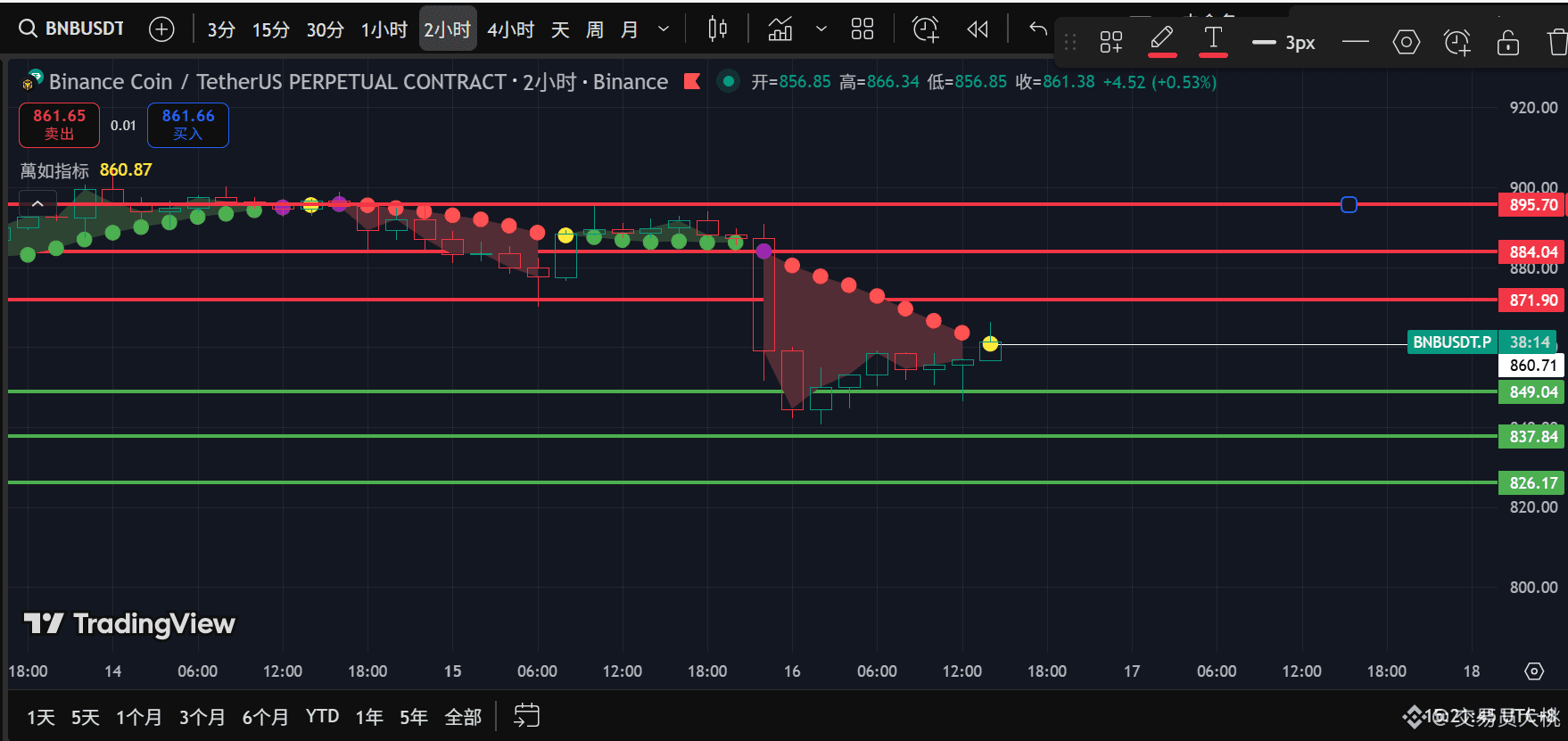Image resolution: width=1568 pixels, height=741 pixels.
Task: Set the date range to 1天
Action: (x=41, y=717)
